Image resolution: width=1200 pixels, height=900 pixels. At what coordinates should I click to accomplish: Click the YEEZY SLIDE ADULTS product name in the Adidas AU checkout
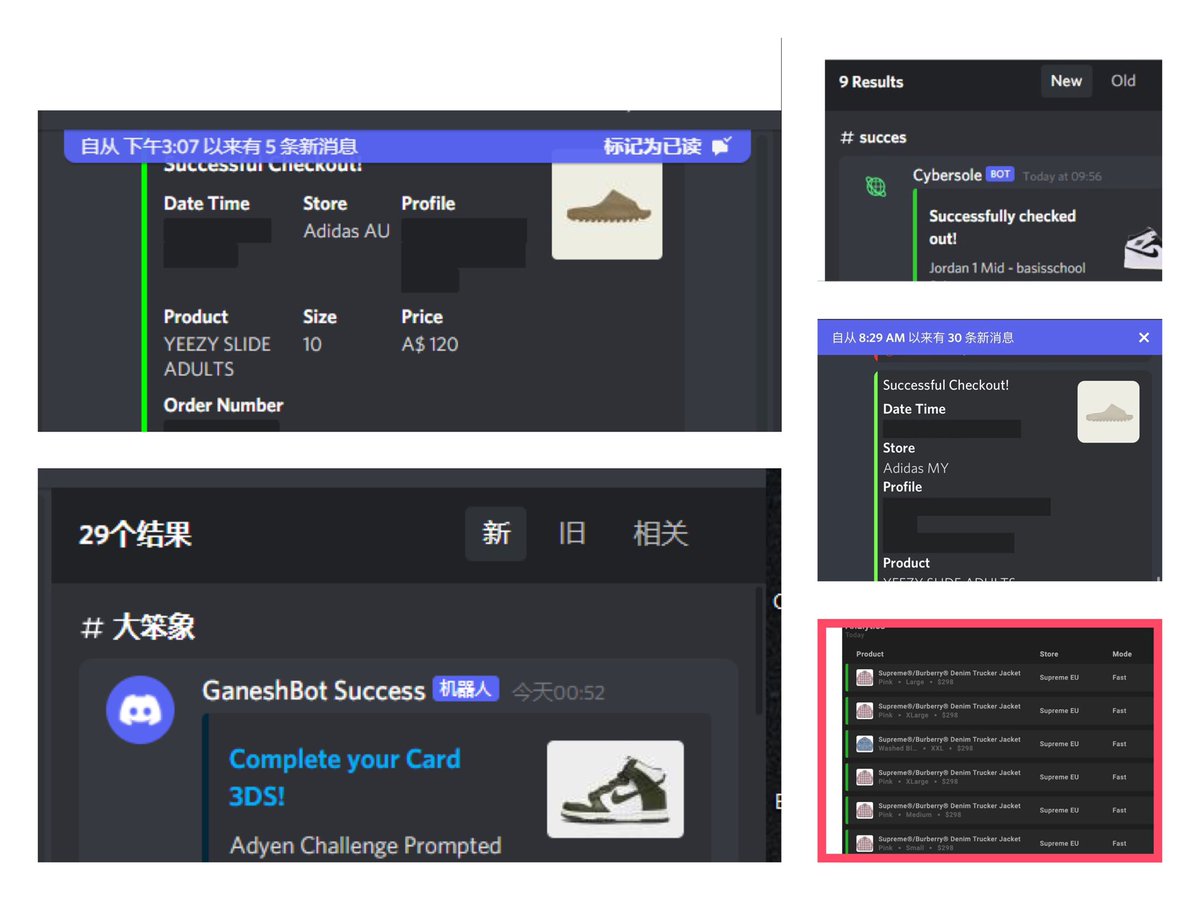click(x=217, y=356)
